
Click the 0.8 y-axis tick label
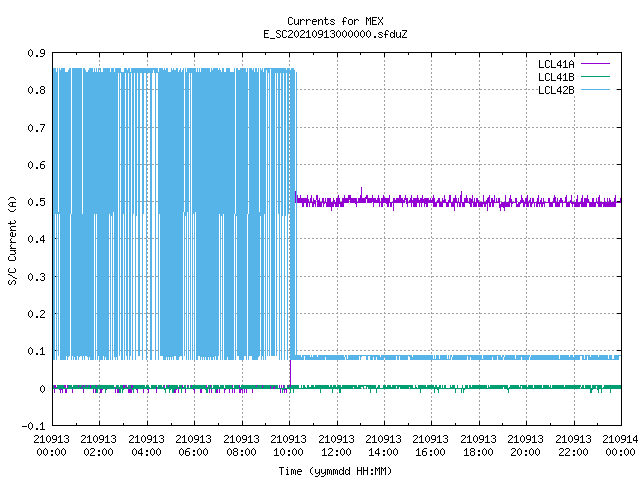36,90
